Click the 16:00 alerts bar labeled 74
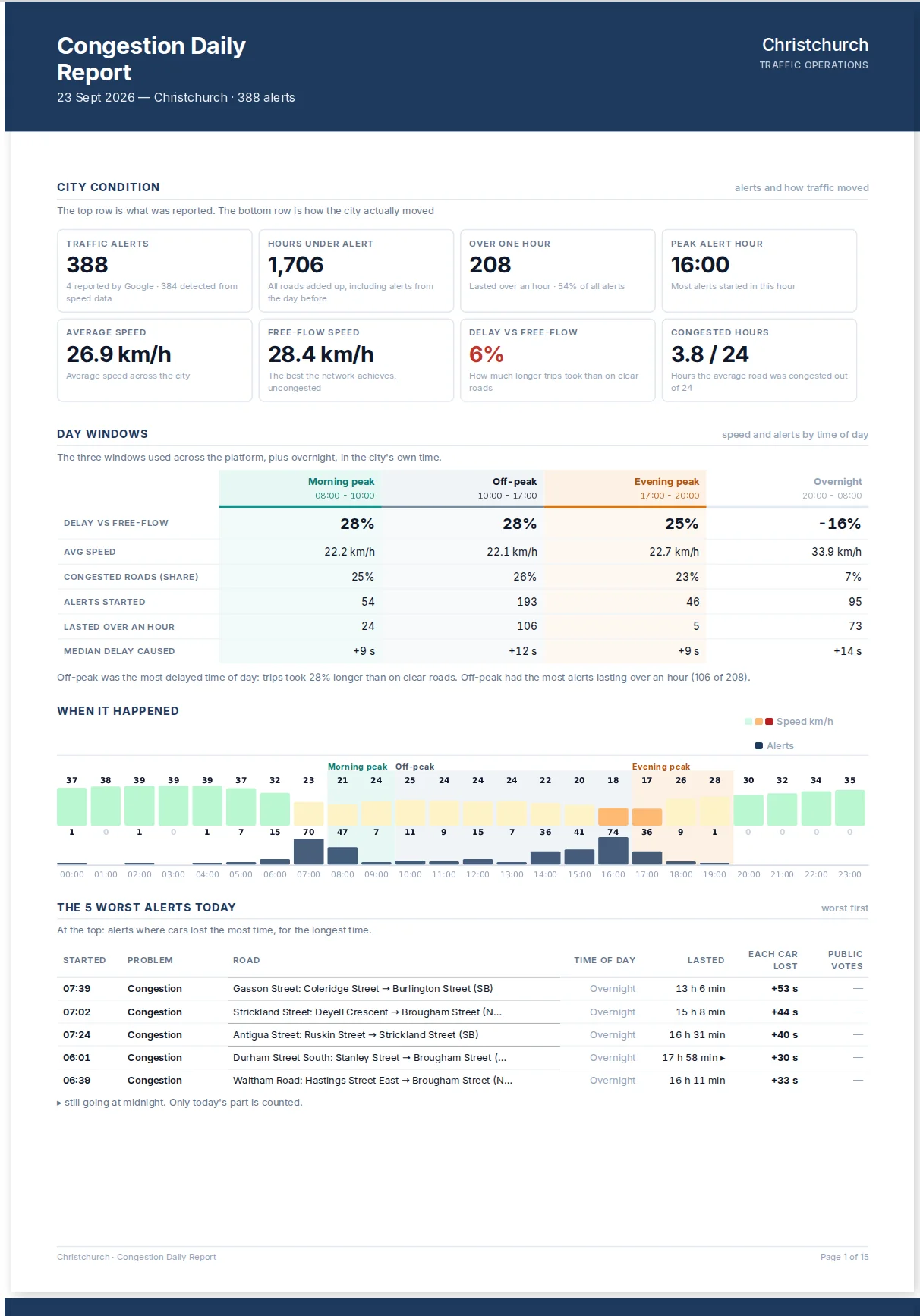This screenshot has width=920, height=1316. click(613, 851)
